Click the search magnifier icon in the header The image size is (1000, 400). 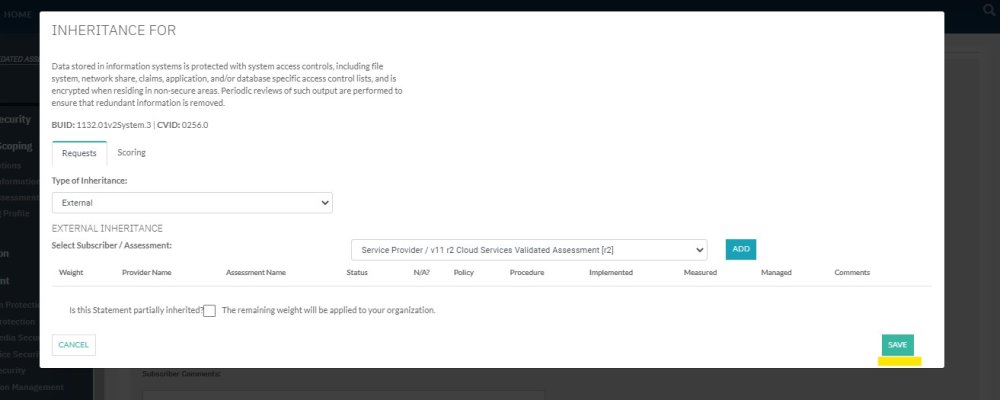pyautogui.click(x=987, y=9)
